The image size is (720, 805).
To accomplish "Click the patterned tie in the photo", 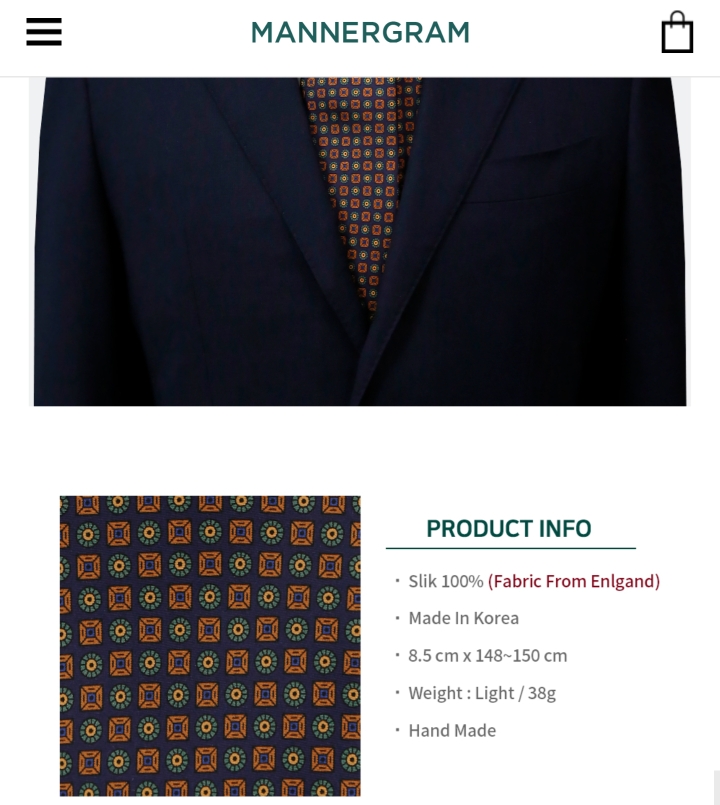I will tap(364, 190).
